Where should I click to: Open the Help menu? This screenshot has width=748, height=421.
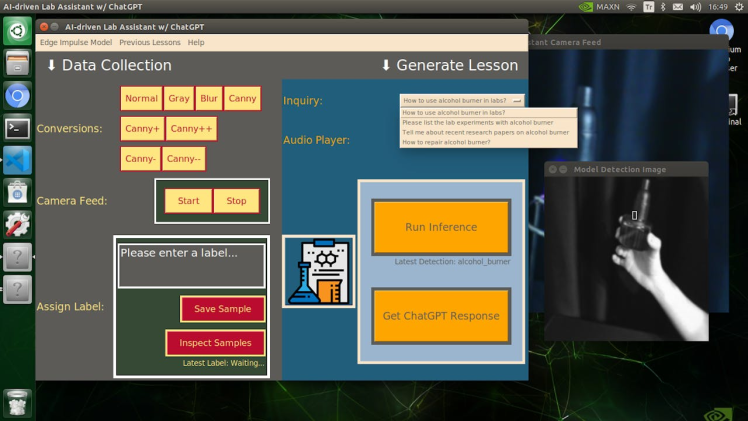(196, 42)
